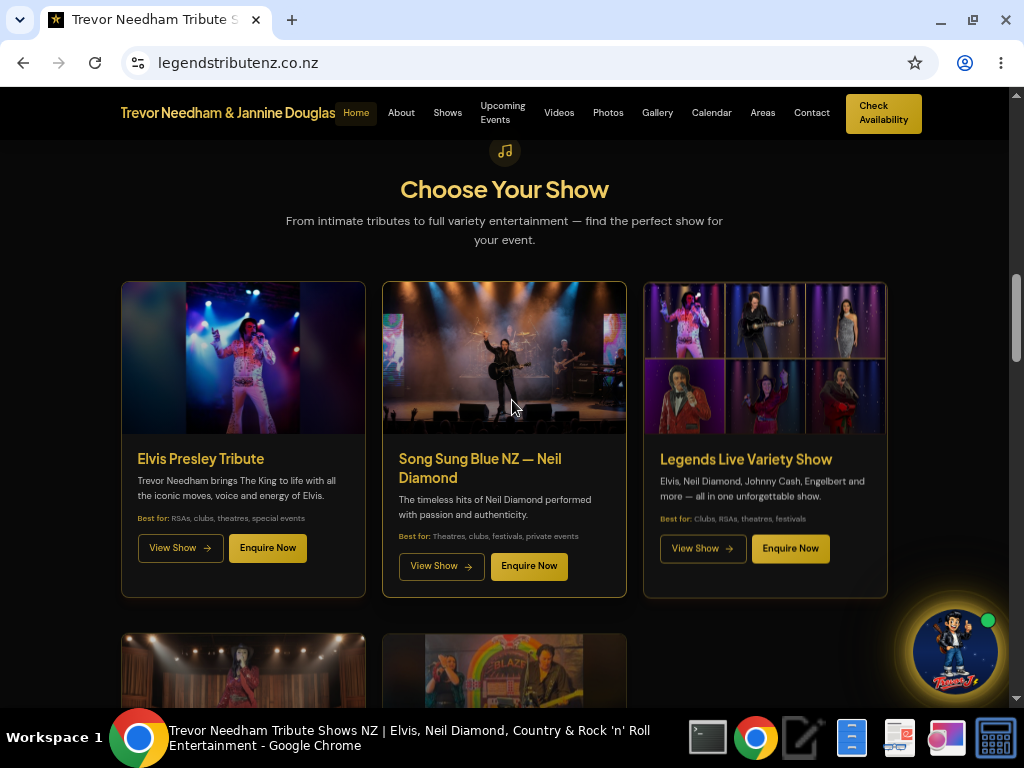1024x768 pixels.
Task: Click the Song Sung Blue NZ title
Action: click(x=480, y=468)
